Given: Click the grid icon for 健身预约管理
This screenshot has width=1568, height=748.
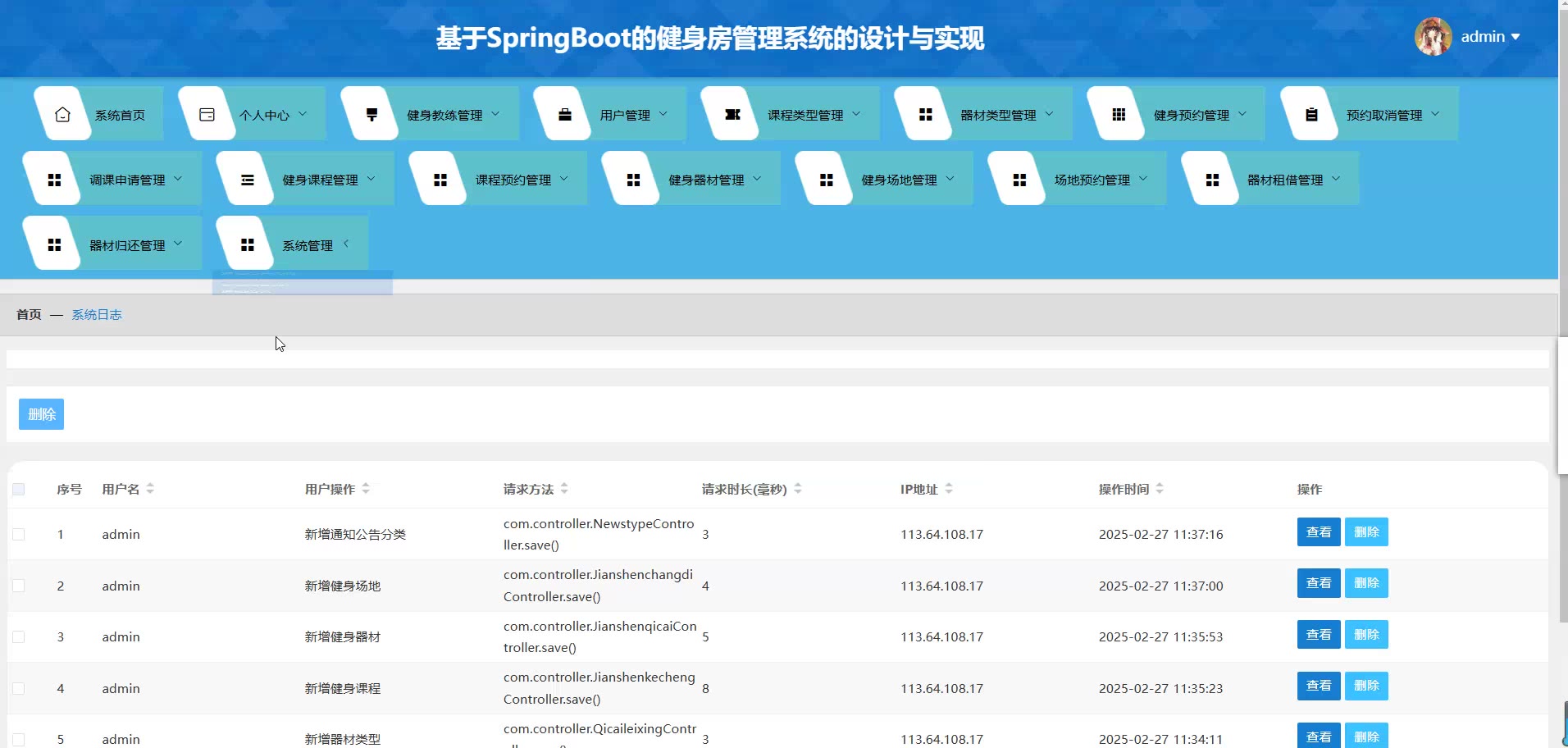Looking at the screenshot, I should coord(1118,115).
